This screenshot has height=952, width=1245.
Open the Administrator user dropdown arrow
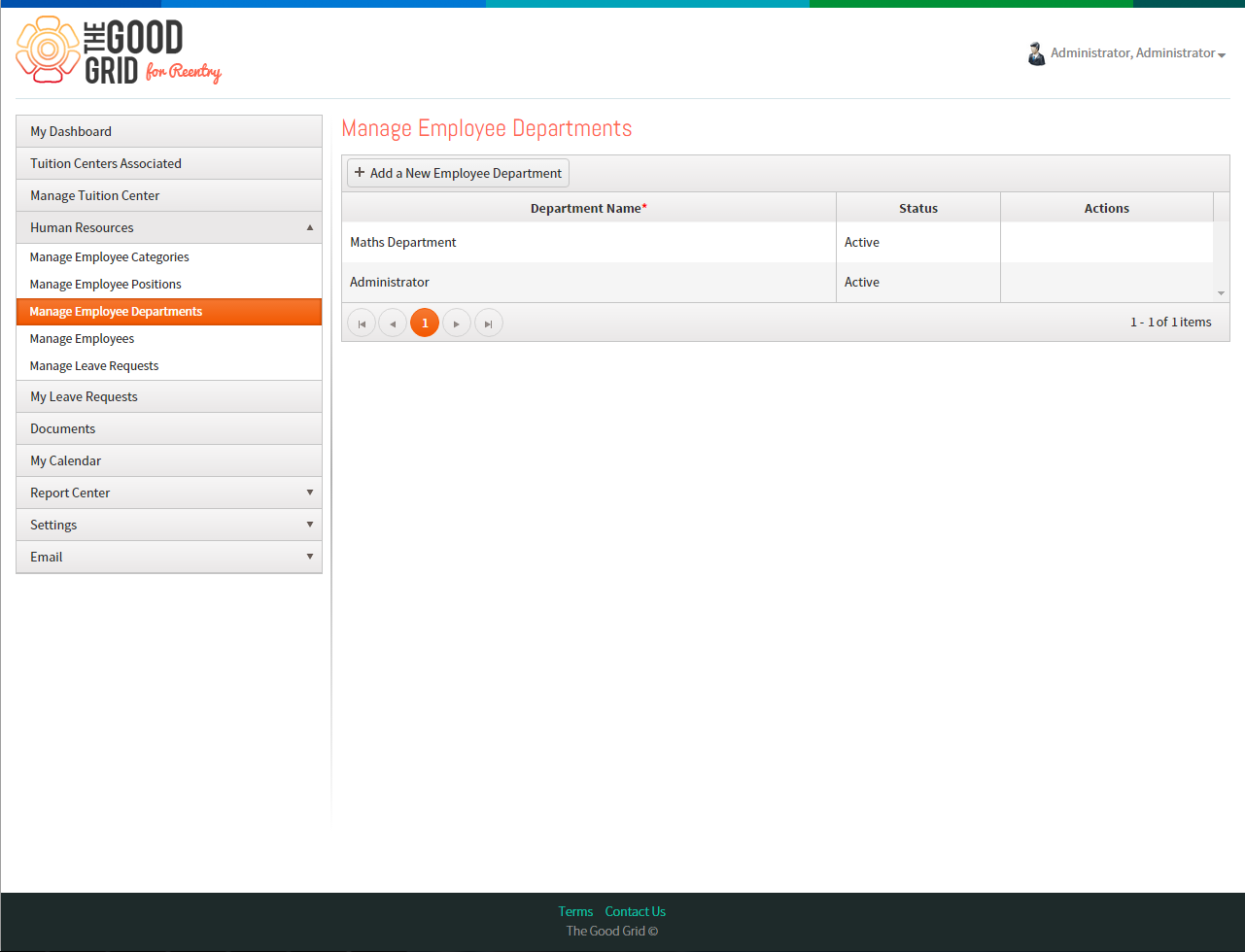(x=1222, y=54)
